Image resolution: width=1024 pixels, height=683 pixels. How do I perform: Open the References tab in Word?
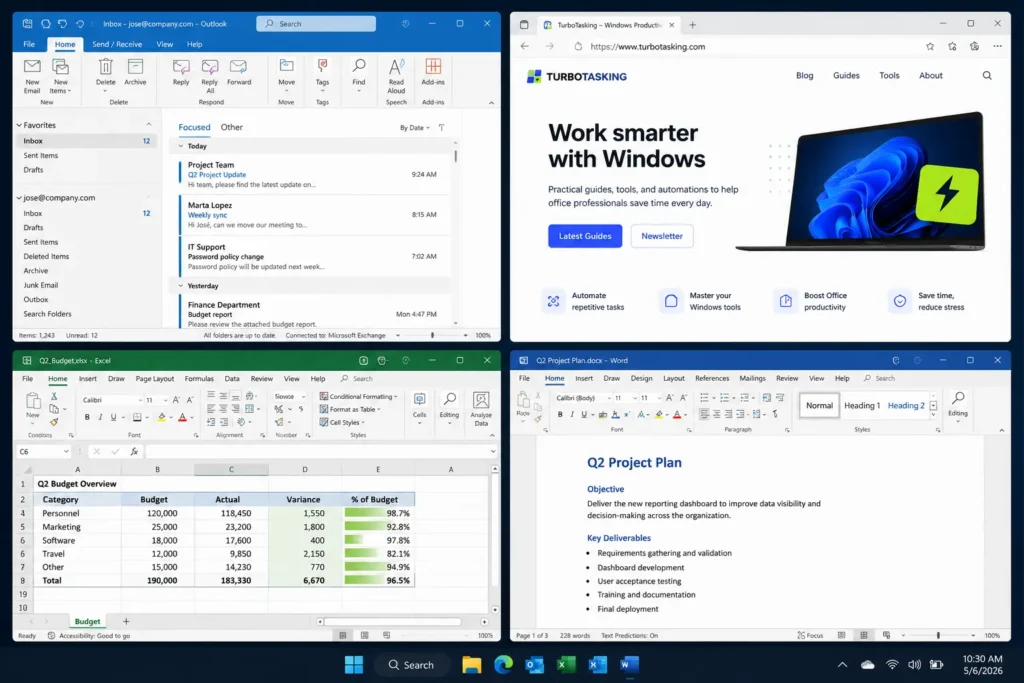712,378
